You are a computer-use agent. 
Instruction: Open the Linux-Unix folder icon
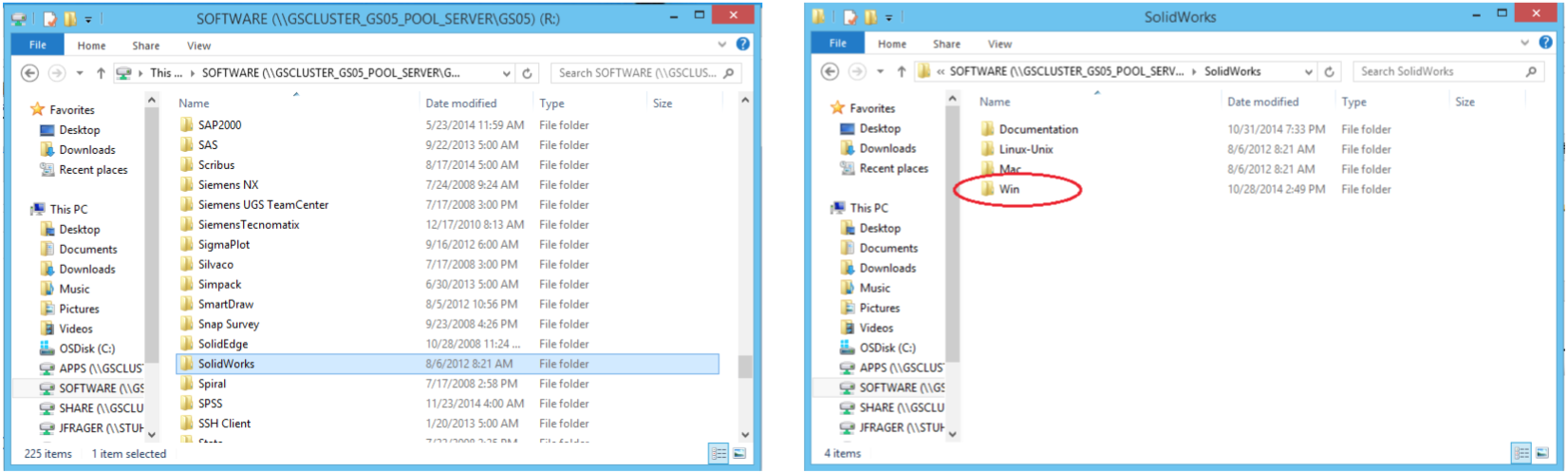pyautogui.click(x=987, y=149)
